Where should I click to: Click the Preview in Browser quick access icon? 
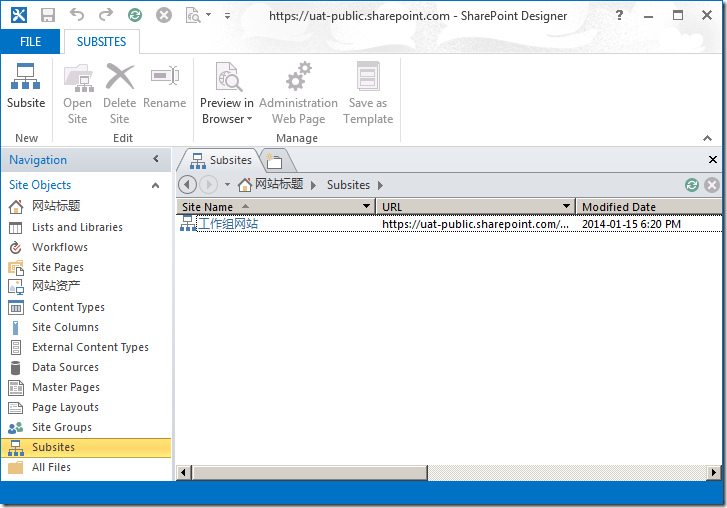193,15
